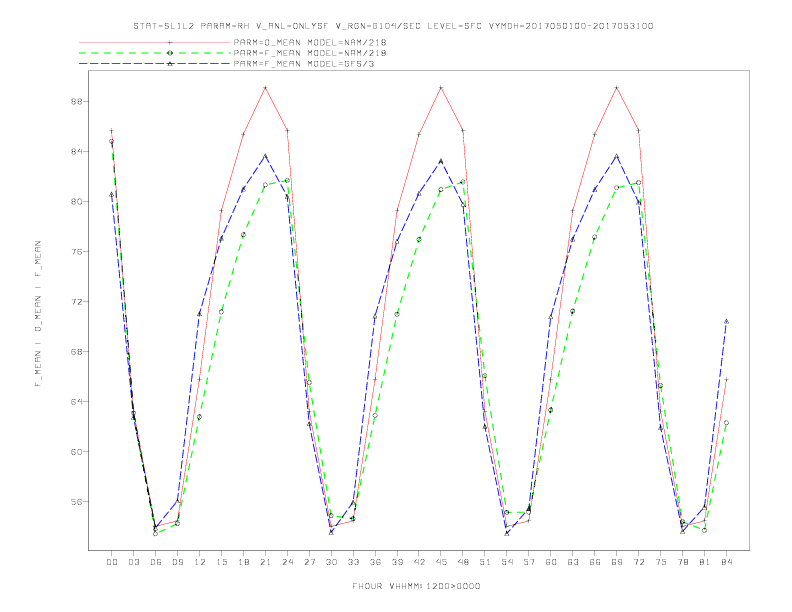The width and height of the screenshot is (792, 612).
Task: Click x-axis forecast hour label 24
Action: click(287, 562)
